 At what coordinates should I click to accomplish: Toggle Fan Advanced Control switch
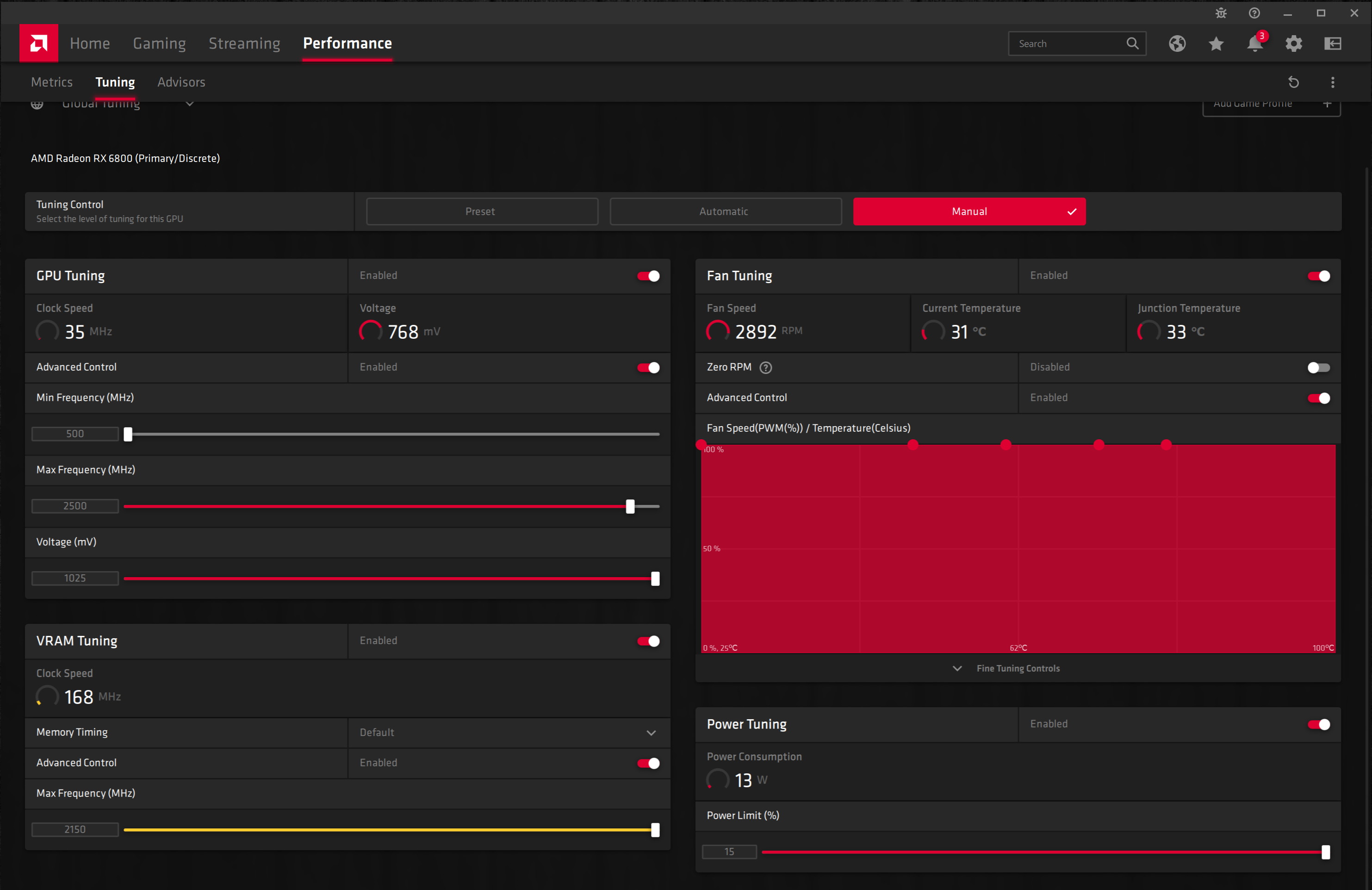pos(1319,398)
